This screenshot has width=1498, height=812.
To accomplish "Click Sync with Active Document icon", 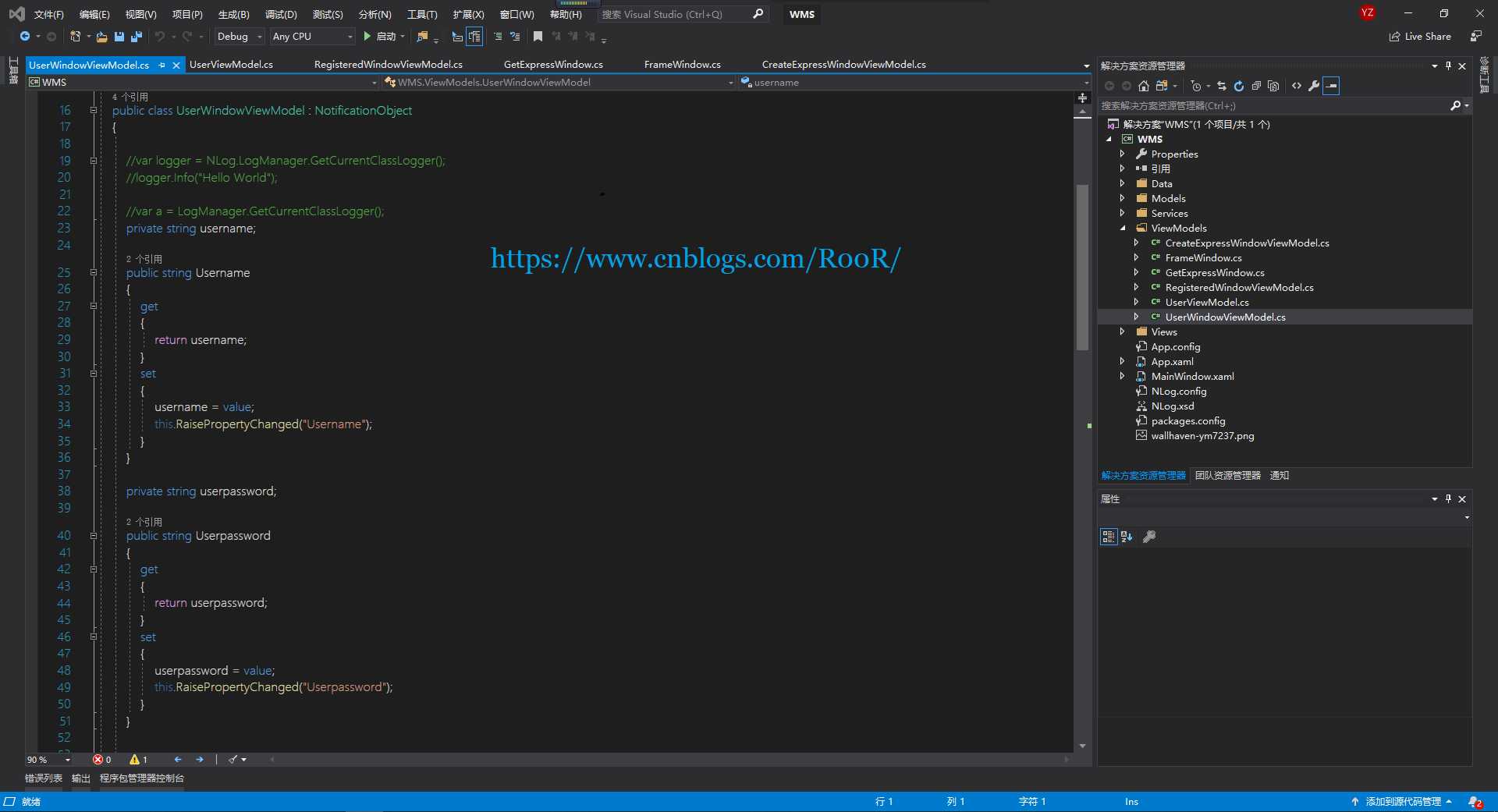I will 1222,86.
